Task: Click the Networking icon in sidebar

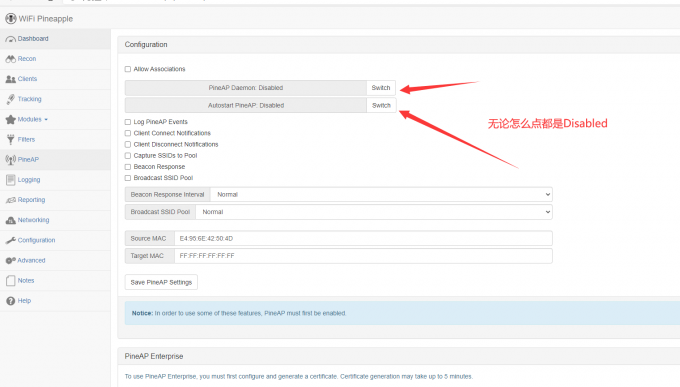Action: coord(10,220)
